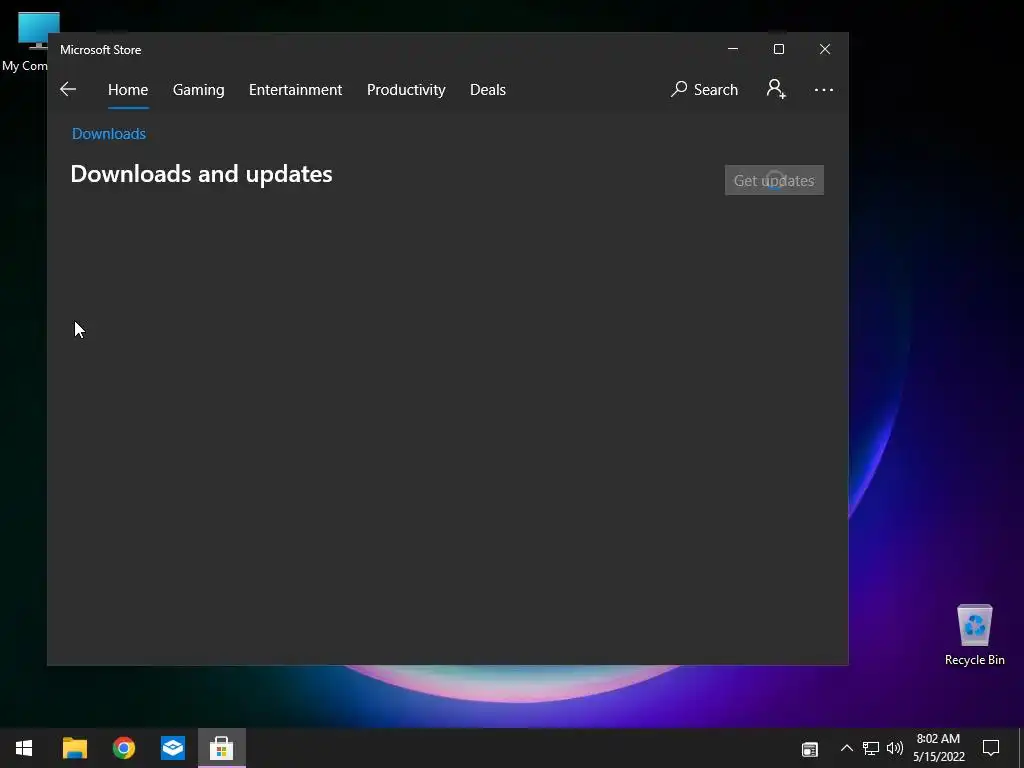
Task: Open the sign-in account icon
Action: (x=776, y=89)
